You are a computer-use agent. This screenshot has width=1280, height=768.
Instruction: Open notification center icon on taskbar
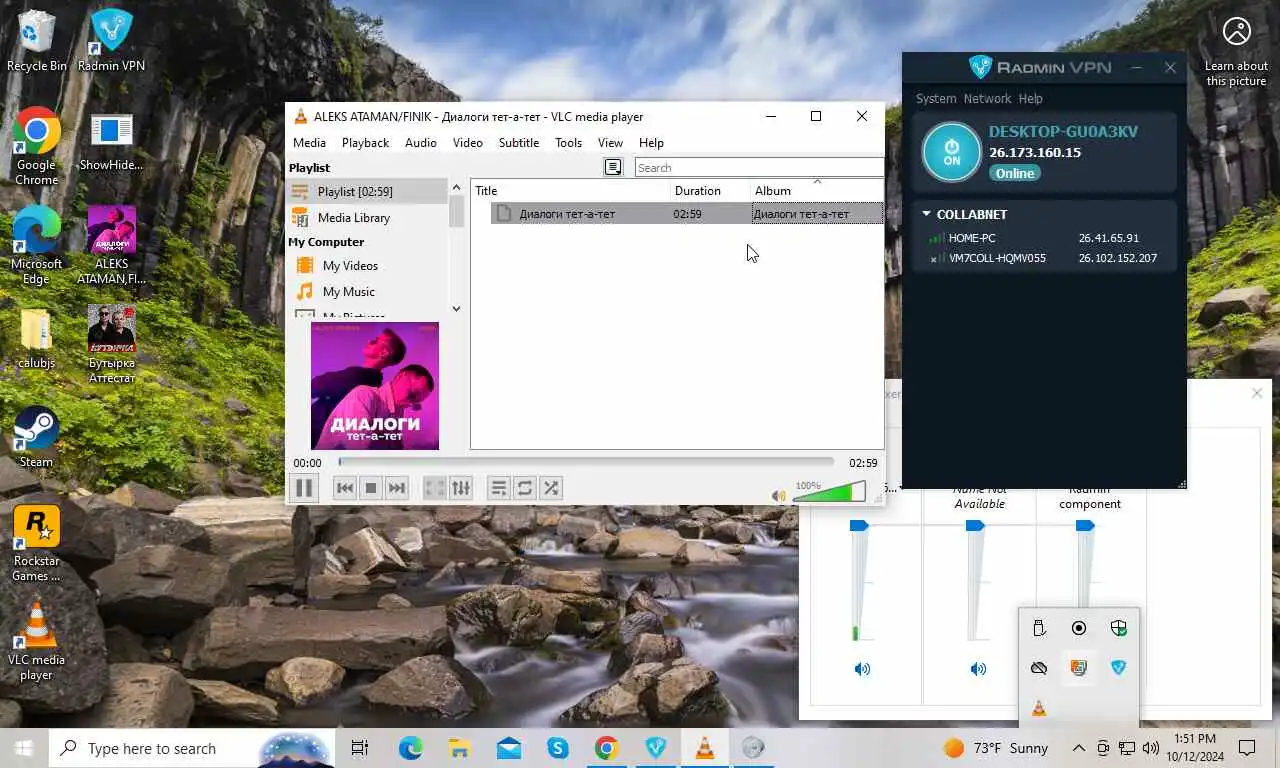[1247, 748]
